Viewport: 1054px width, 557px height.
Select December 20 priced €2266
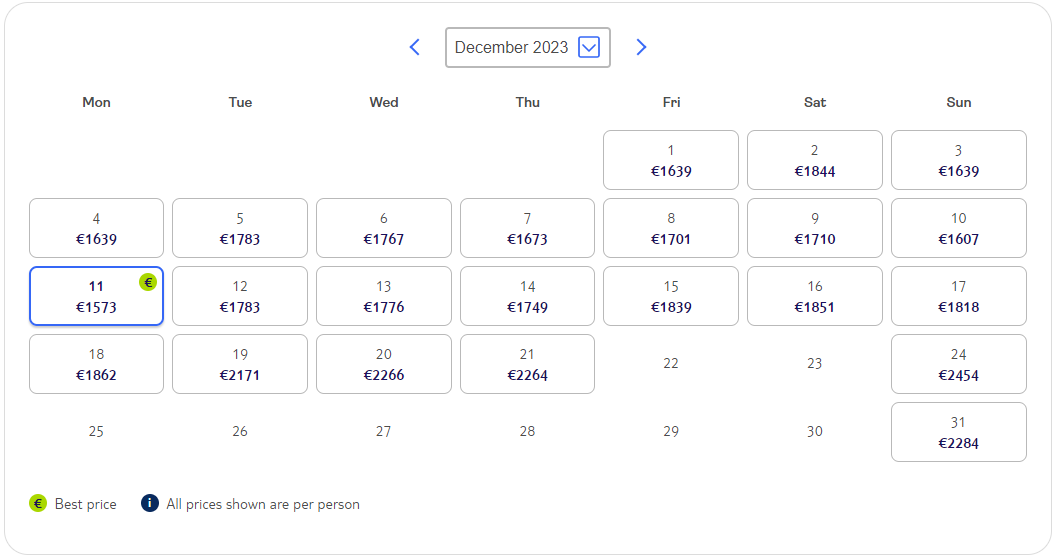tap(384, 364)
